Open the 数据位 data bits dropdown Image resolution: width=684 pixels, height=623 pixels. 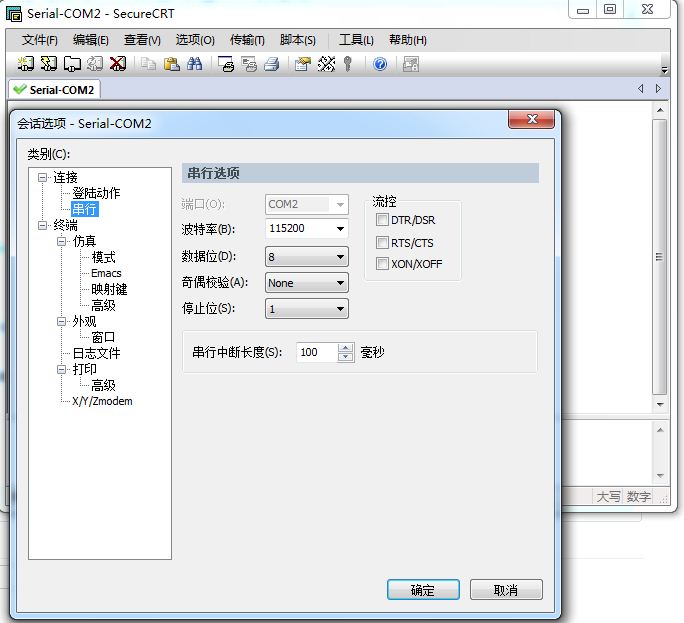[340, 257]
